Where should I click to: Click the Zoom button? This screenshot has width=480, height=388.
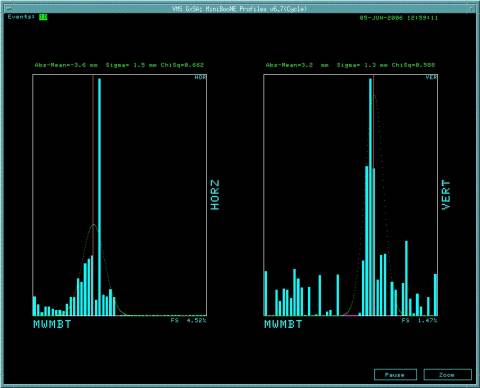447,375
